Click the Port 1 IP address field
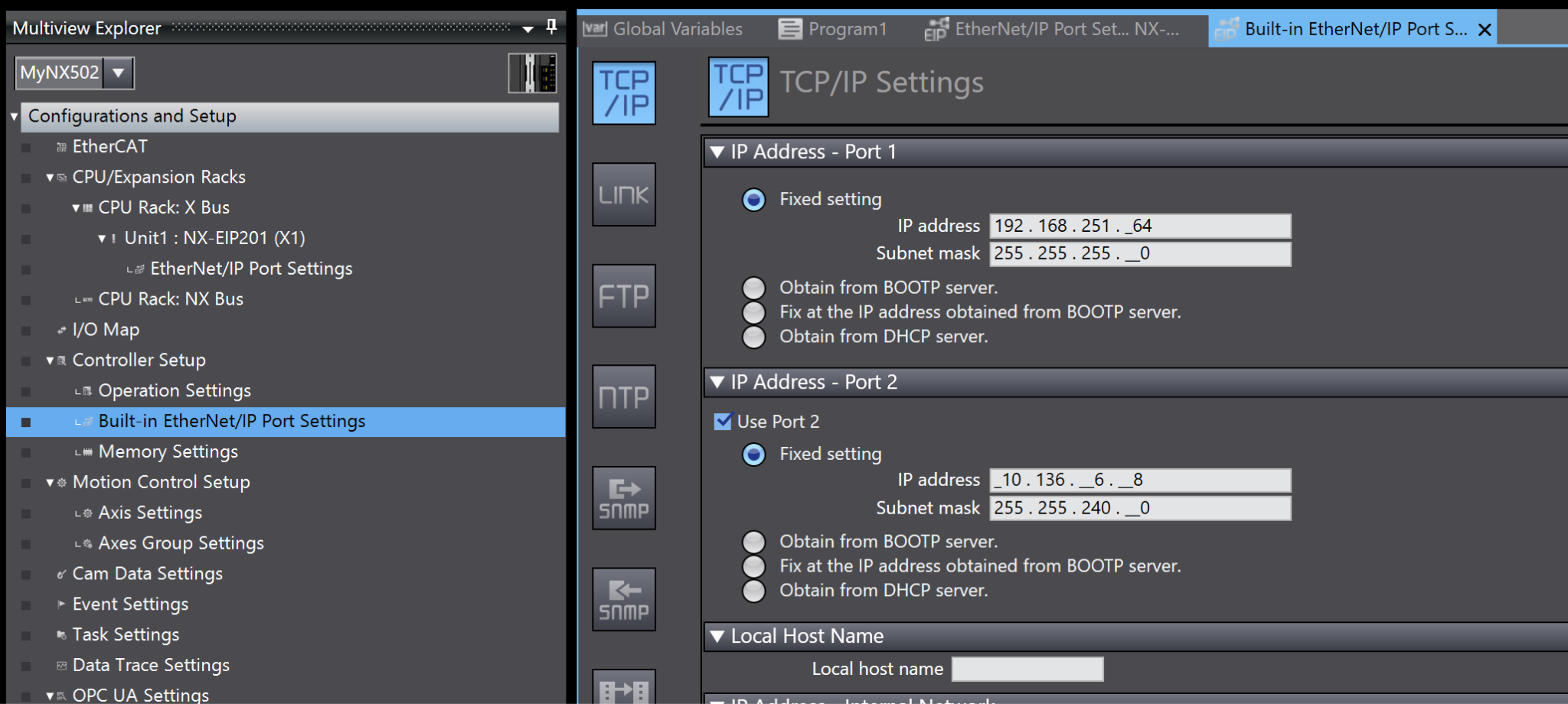 (1140, 226)
